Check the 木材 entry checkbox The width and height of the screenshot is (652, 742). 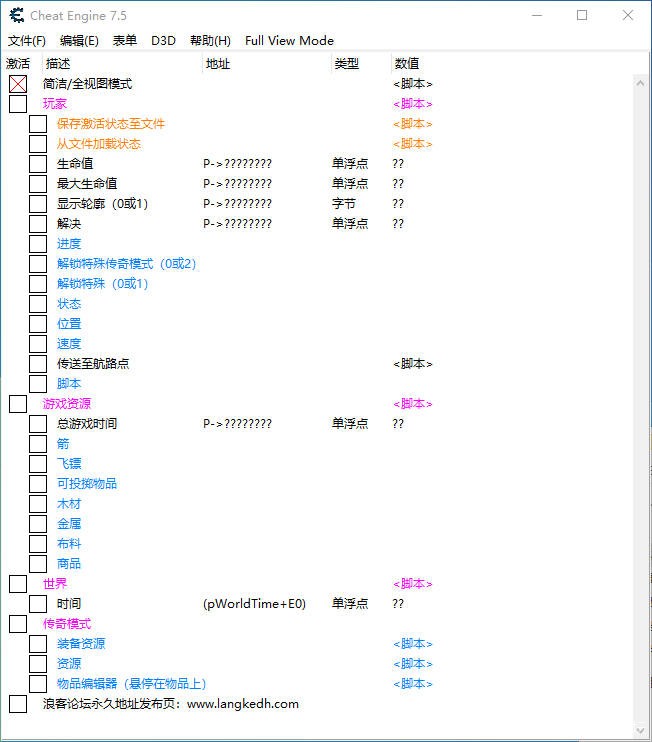[38, 504]
